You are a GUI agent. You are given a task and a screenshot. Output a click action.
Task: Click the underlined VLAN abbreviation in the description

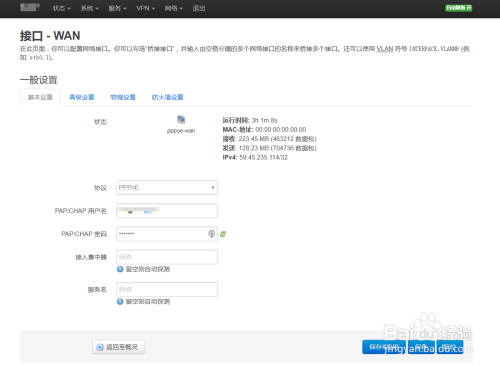(385, 49)
